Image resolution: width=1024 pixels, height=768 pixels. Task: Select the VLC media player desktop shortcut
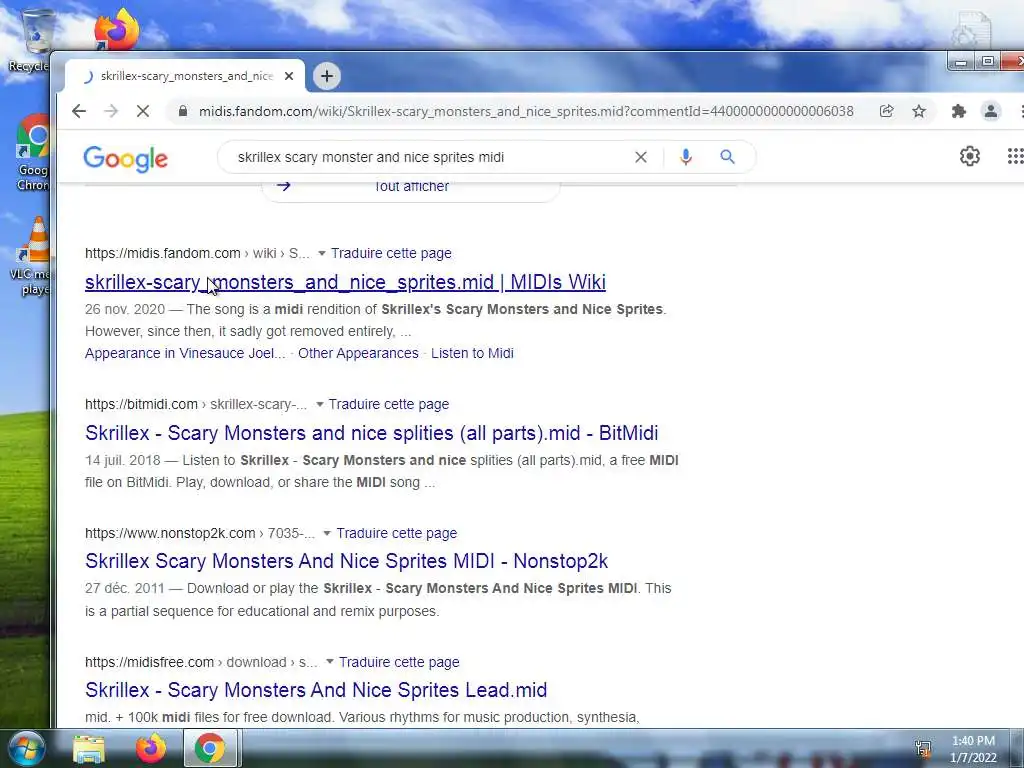31,256
